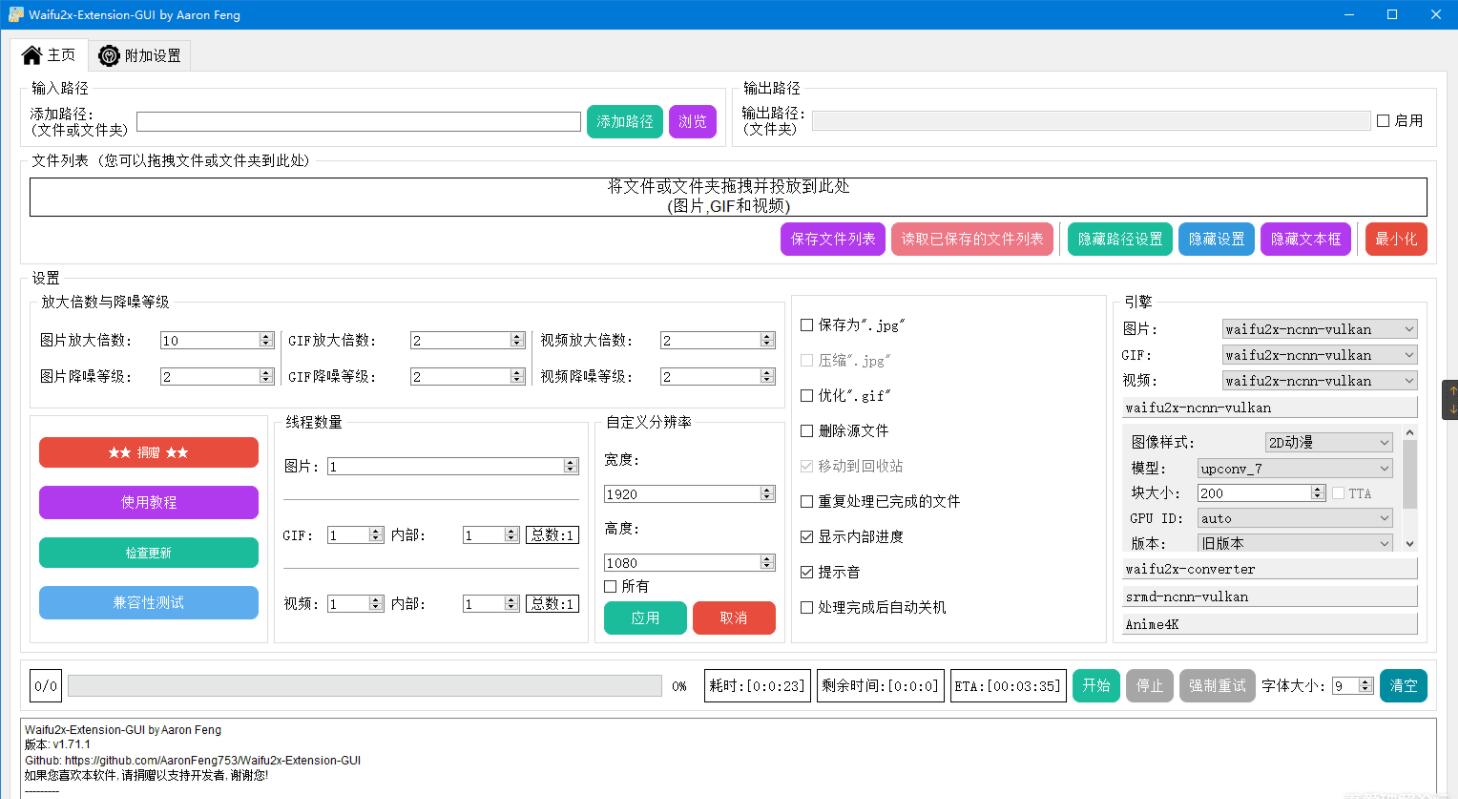Click the engine settings vertical scrollbar
Viewport: 1458px width, 799px height.
(1410, 488)
